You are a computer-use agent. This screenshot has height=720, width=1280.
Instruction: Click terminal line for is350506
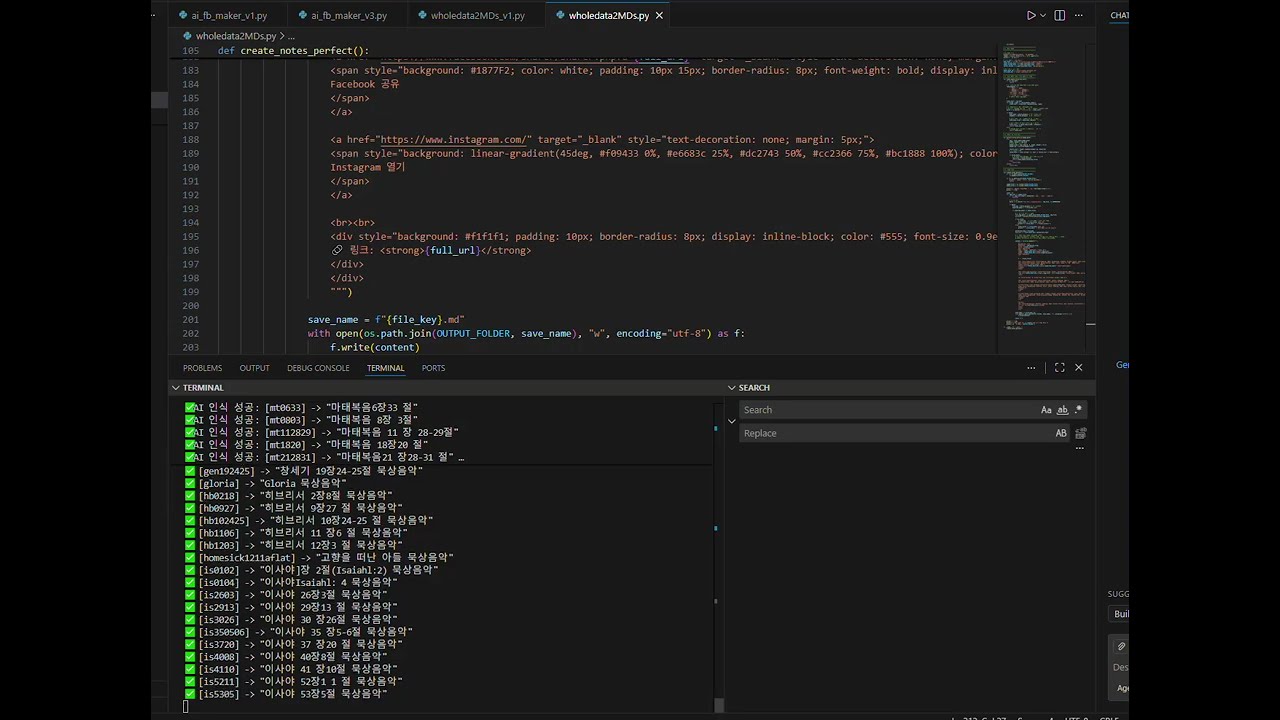point(299,632)
